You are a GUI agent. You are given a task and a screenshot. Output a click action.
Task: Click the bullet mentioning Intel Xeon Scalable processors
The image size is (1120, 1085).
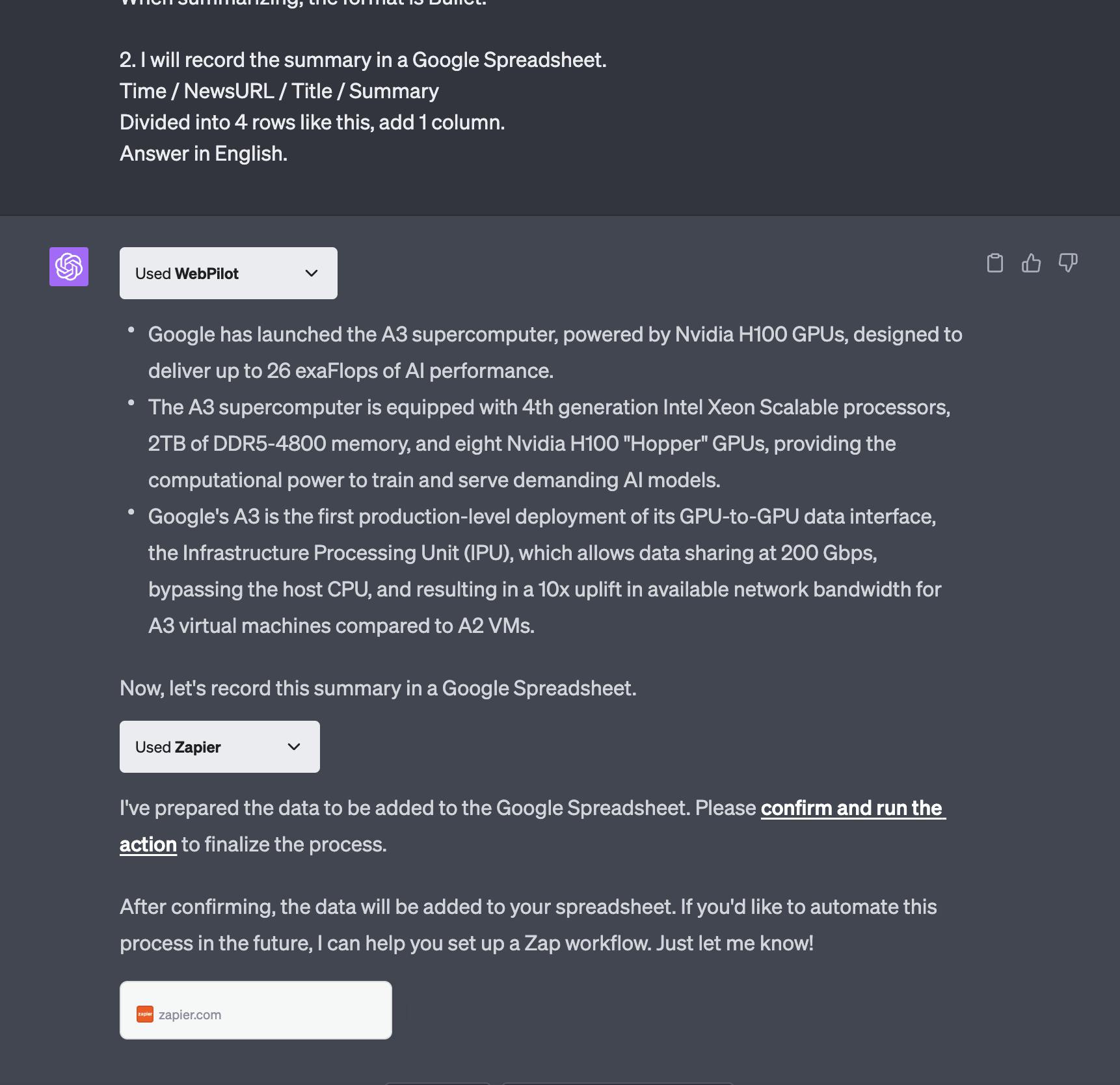[549, 443]
